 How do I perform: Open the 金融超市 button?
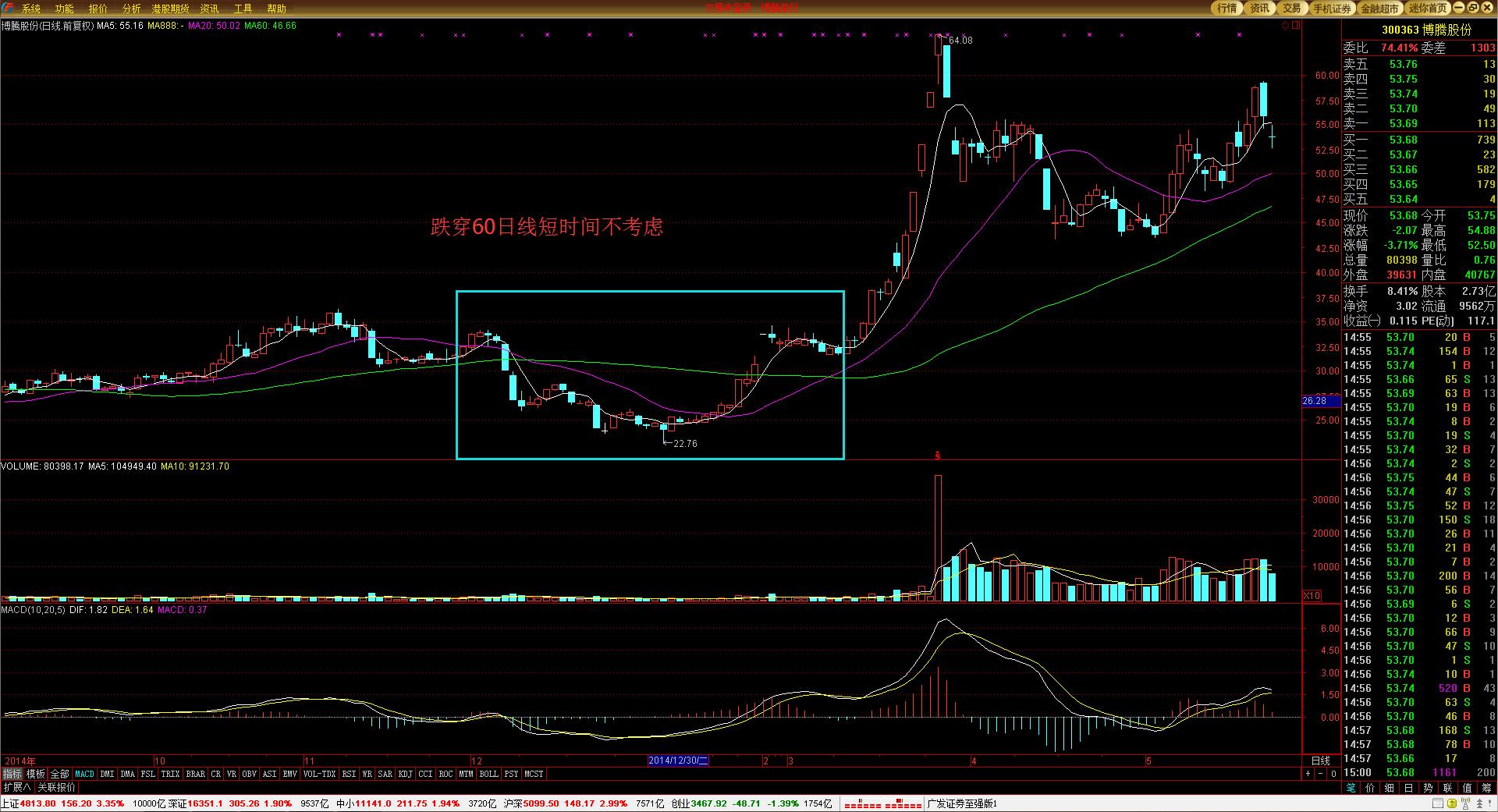[1379, 9]
